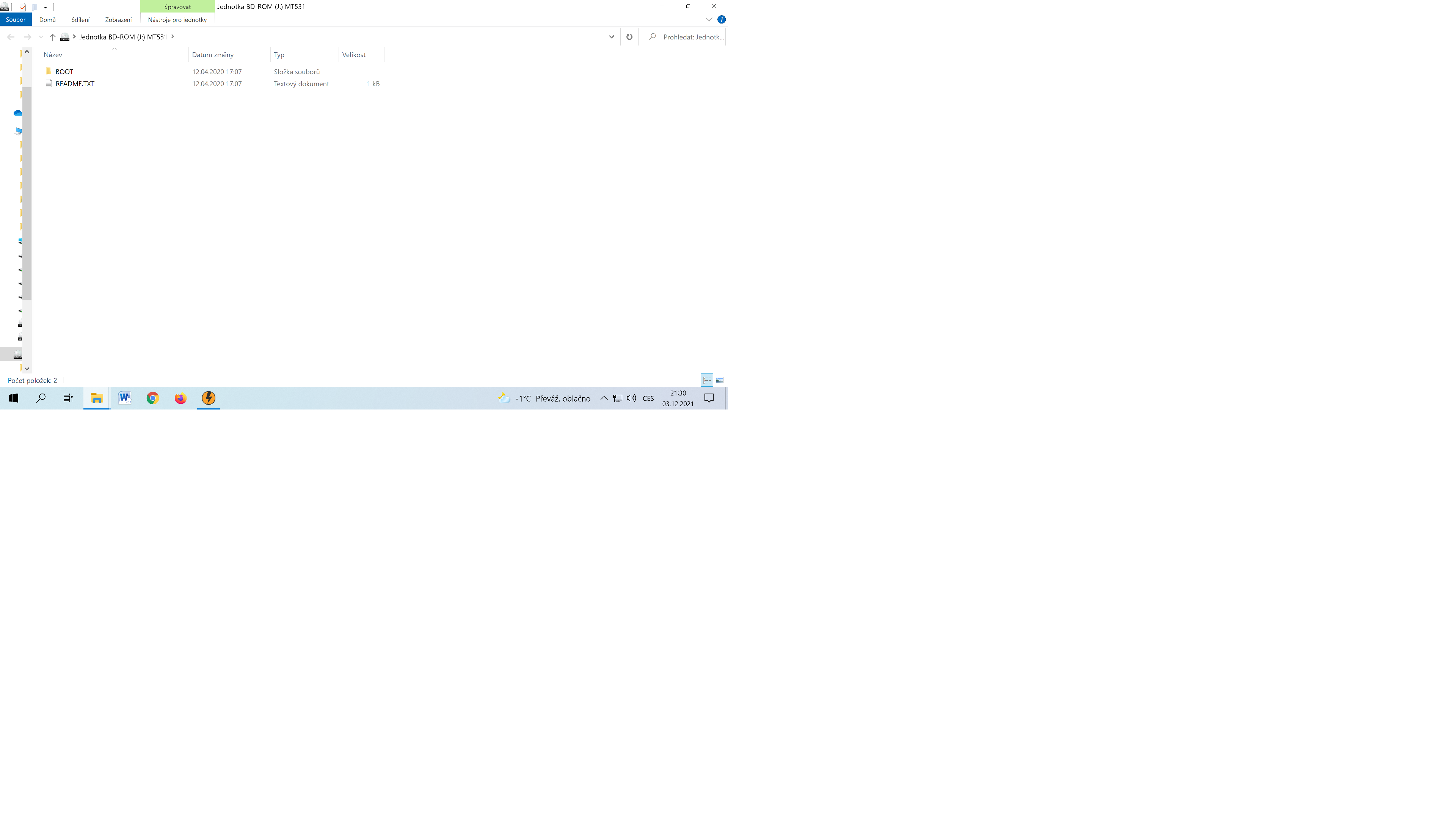This screenshot has height=819, width=1456.
Task: Select the README.TXT file
Action: coord(75,84)
